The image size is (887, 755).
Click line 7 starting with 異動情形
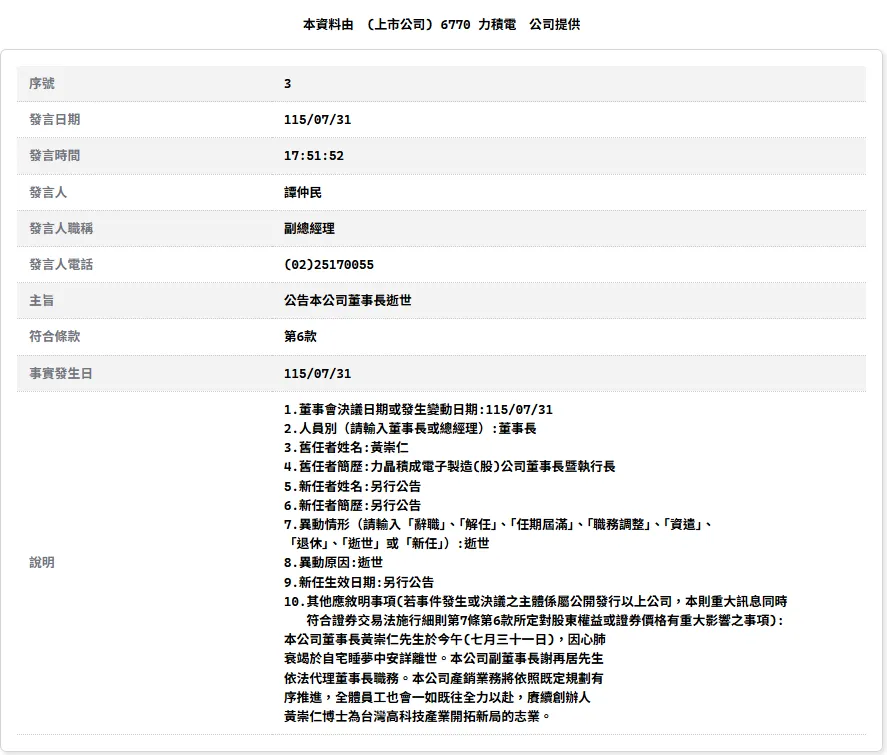tap(498, 524)
